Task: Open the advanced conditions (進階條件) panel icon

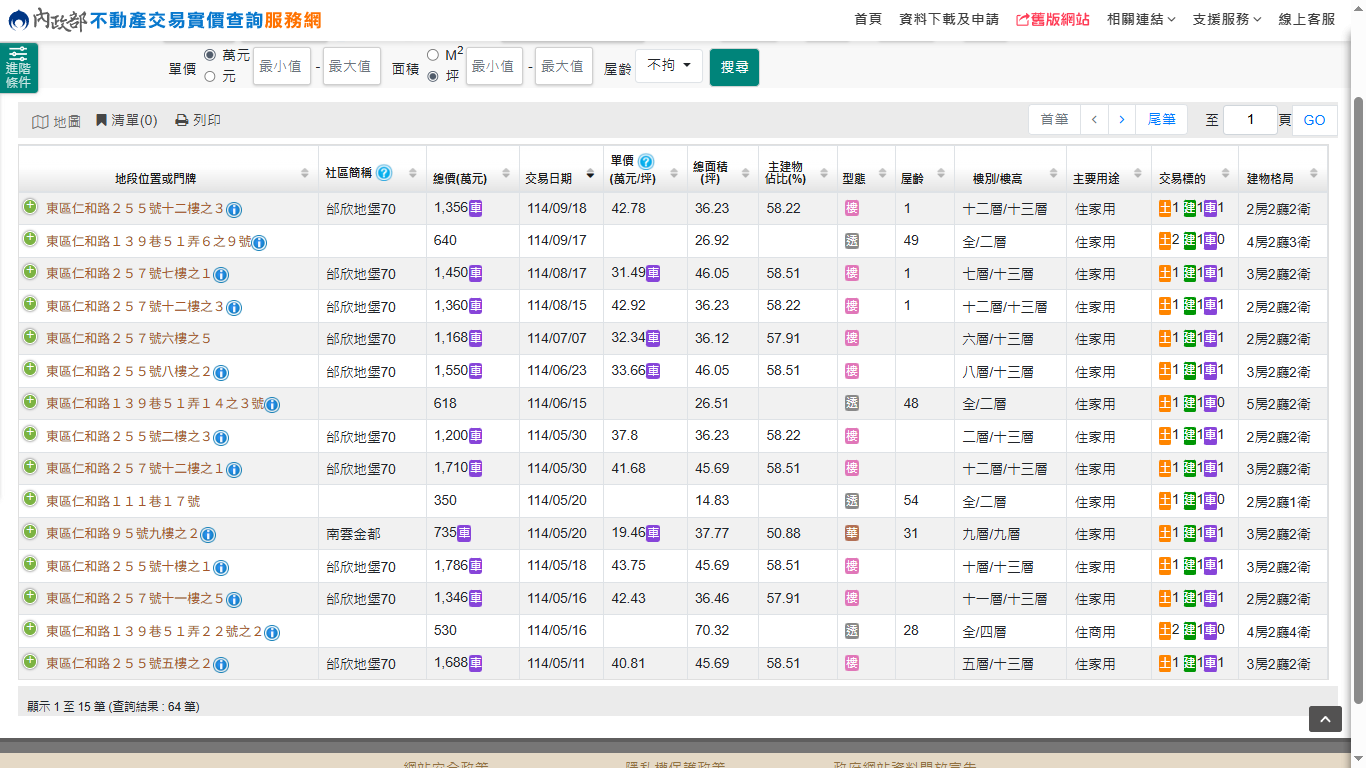Action: (19, 68)
